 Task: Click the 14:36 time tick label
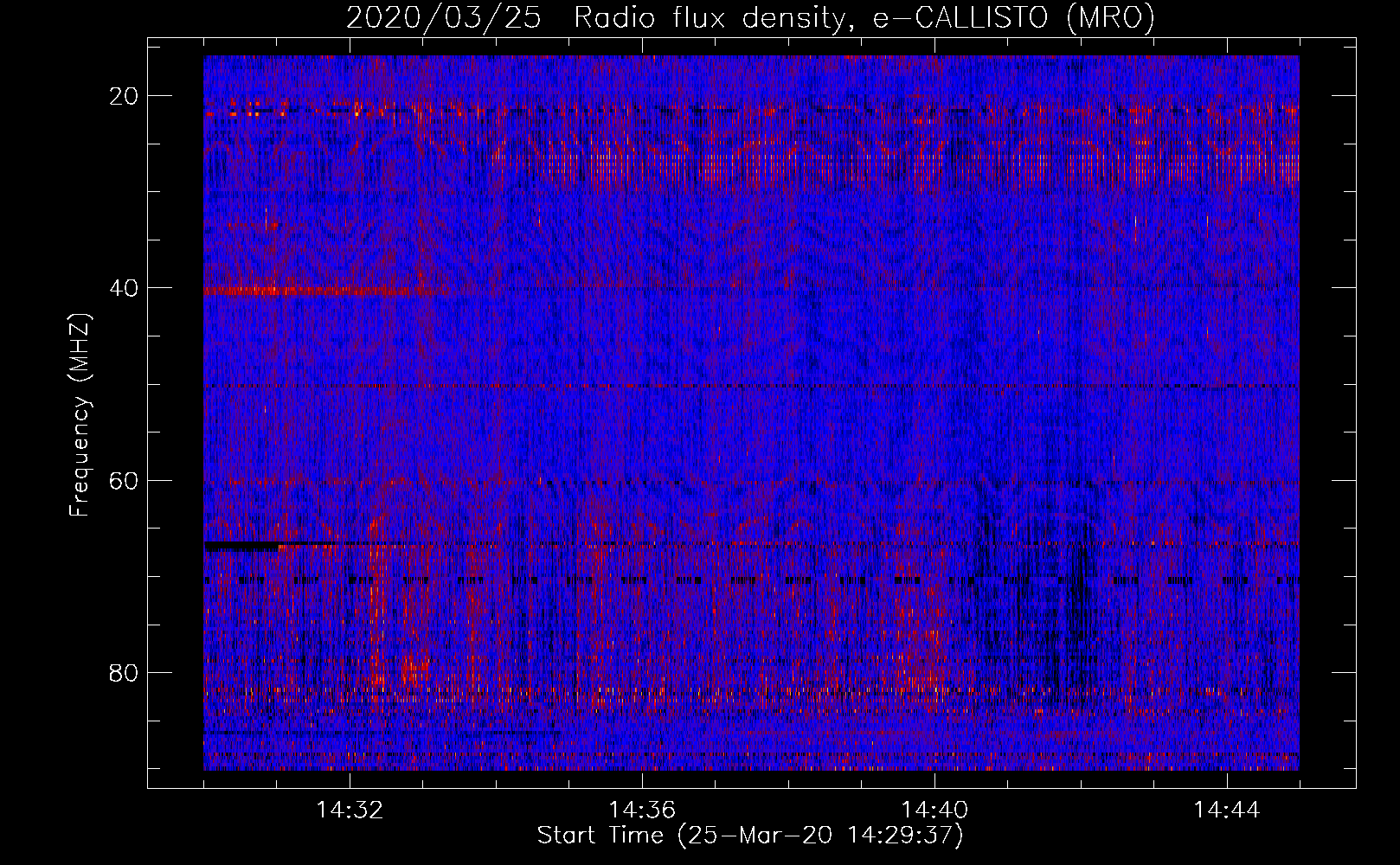[x=642, y=811]
